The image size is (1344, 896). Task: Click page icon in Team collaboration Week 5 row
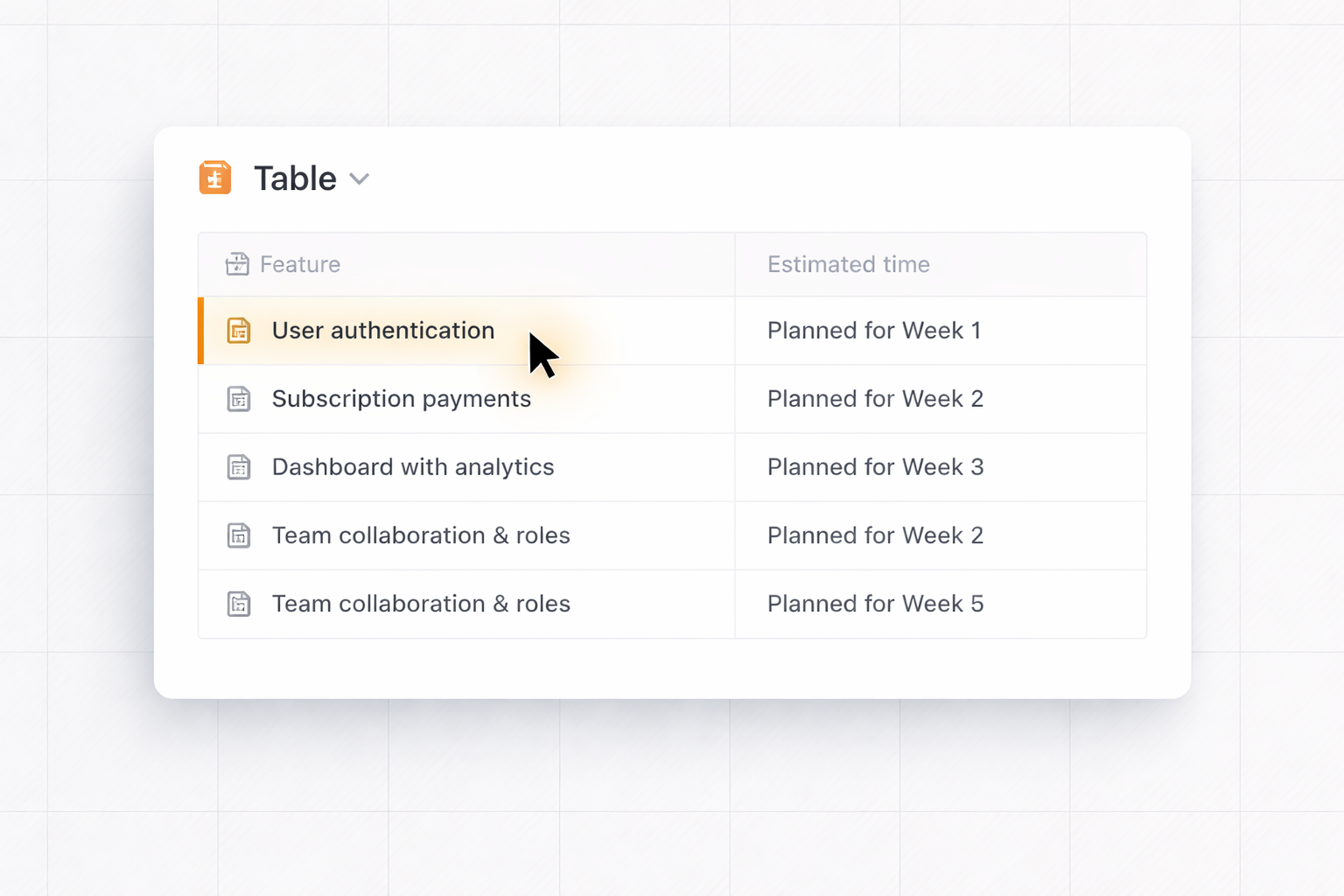pos(239,604)
